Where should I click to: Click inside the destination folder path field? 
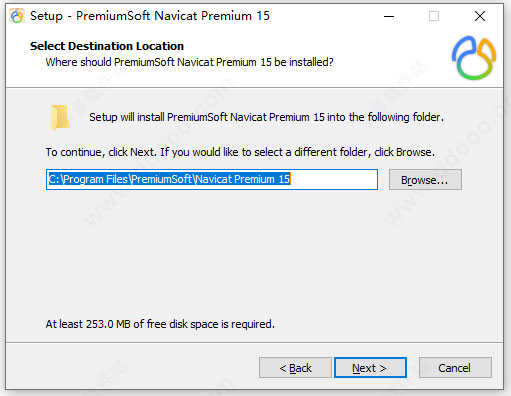coord(212,179)
